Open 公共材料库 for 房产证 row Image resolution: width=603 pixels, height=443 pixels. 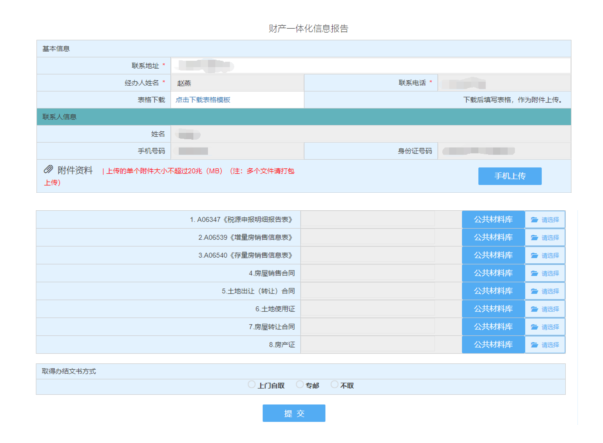pyautogui.click(x=492, y=345)
